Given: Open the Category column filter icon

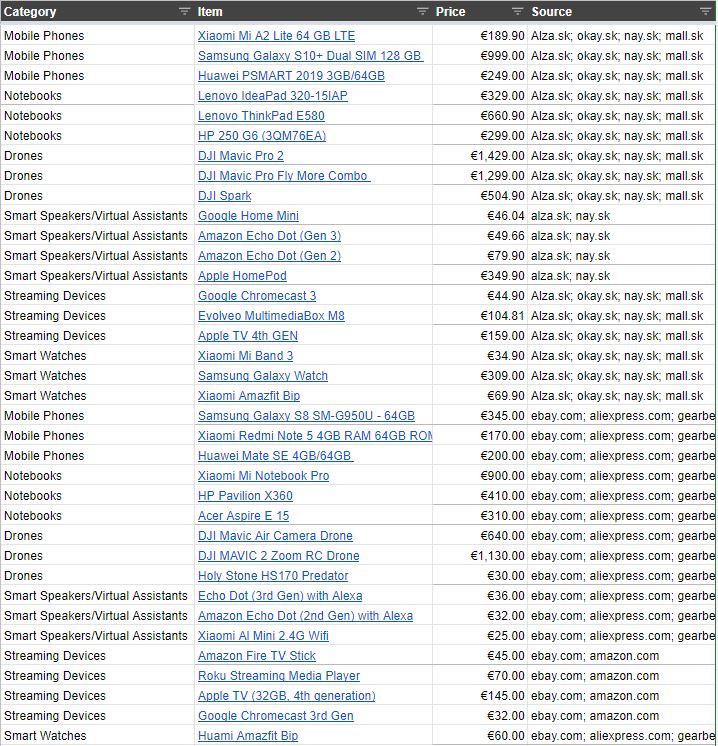Looking at the screenshot, I should [x=184, y=11].
